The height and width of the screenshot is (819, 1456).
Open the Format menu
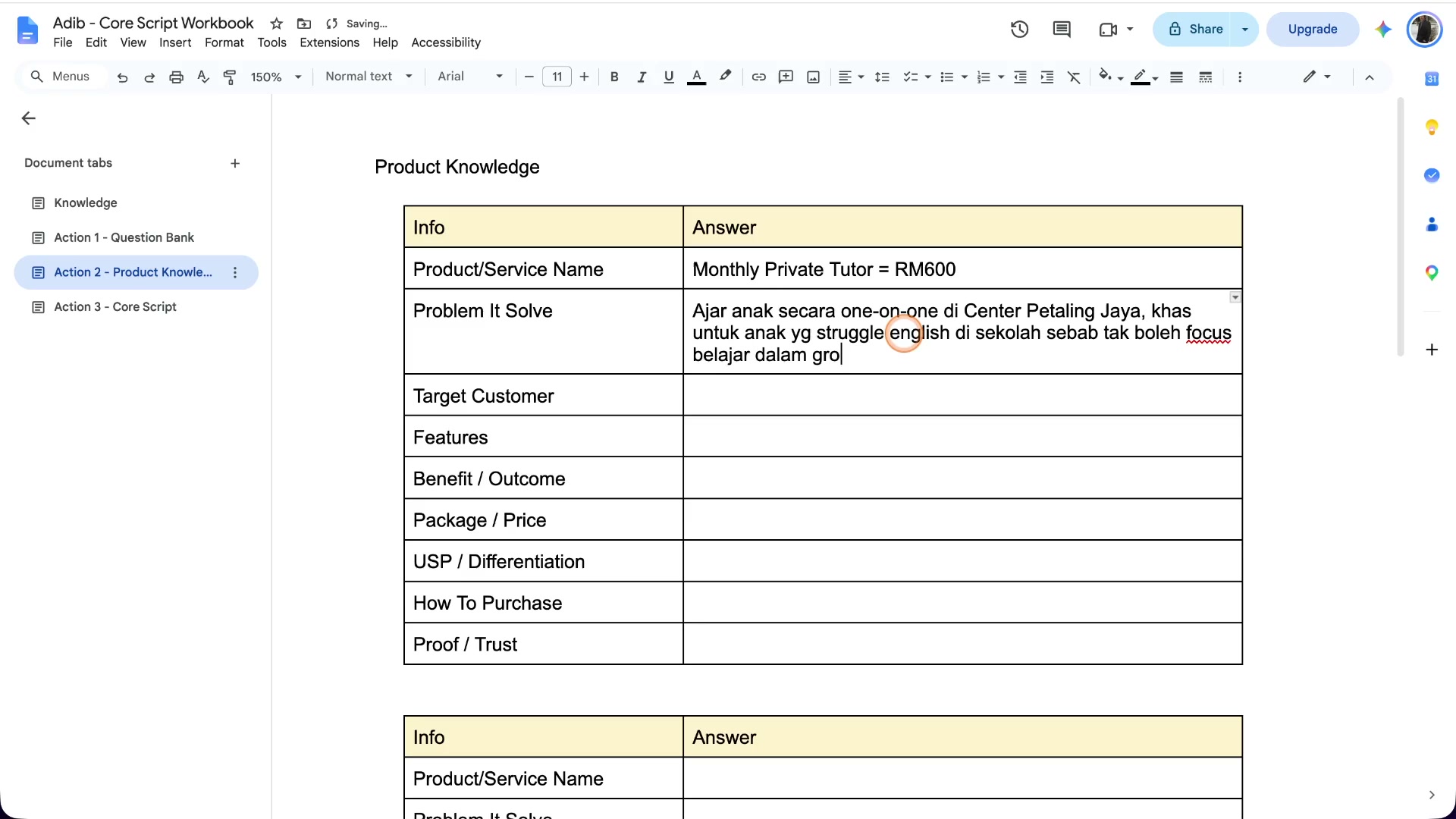(x=224, y=42)
